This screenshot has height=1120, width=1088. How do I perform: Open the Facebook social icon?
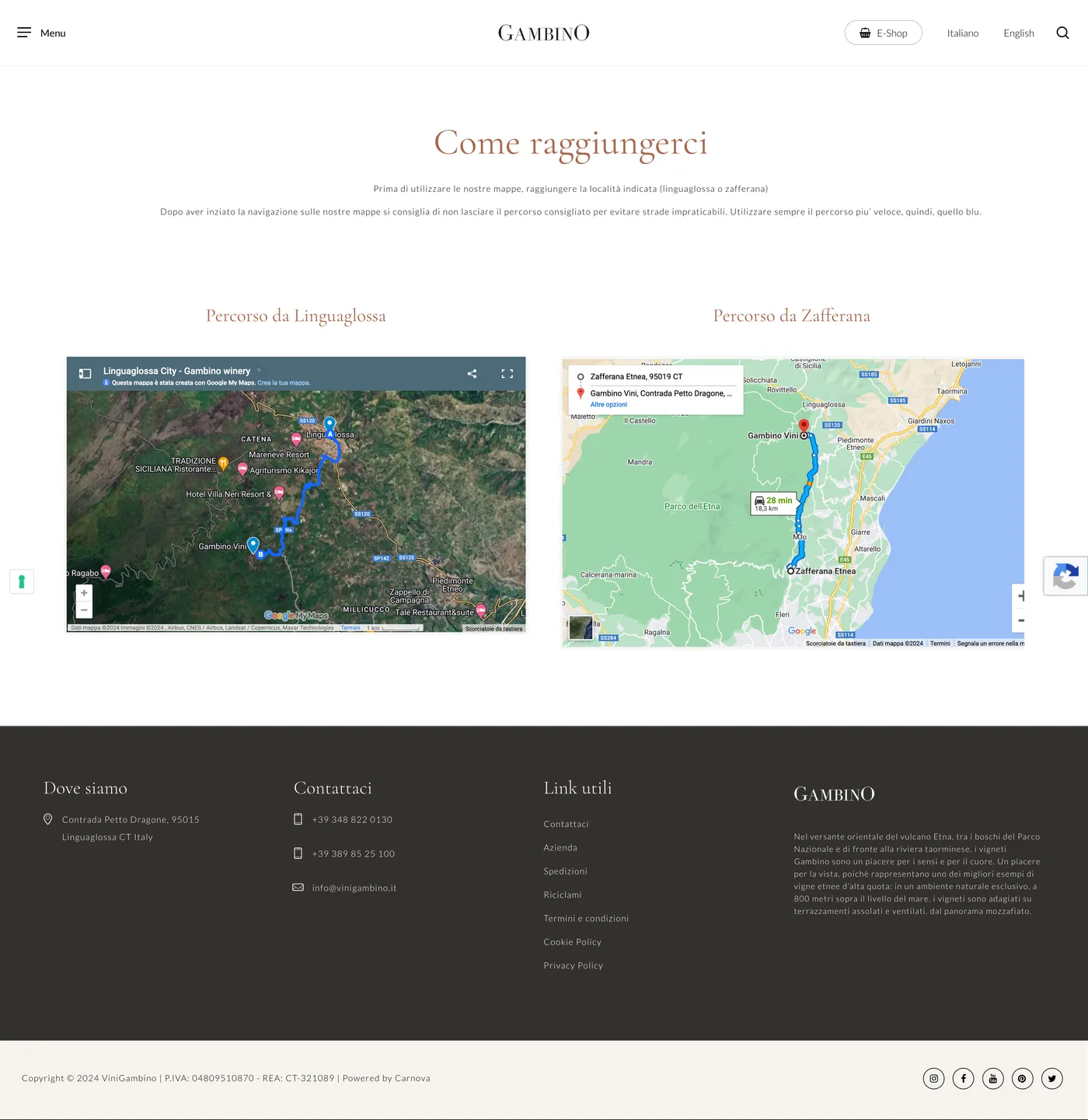pos(963,1078)
